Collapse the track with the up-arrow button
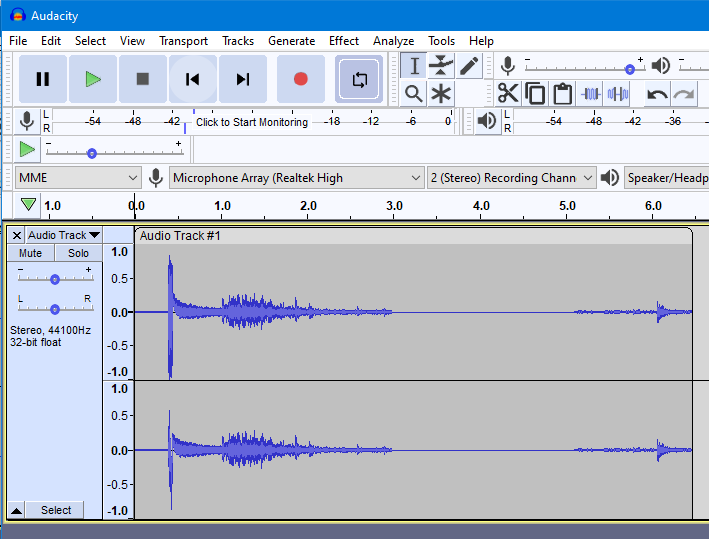This screenshot has height=539, width=709. (16, 511)
